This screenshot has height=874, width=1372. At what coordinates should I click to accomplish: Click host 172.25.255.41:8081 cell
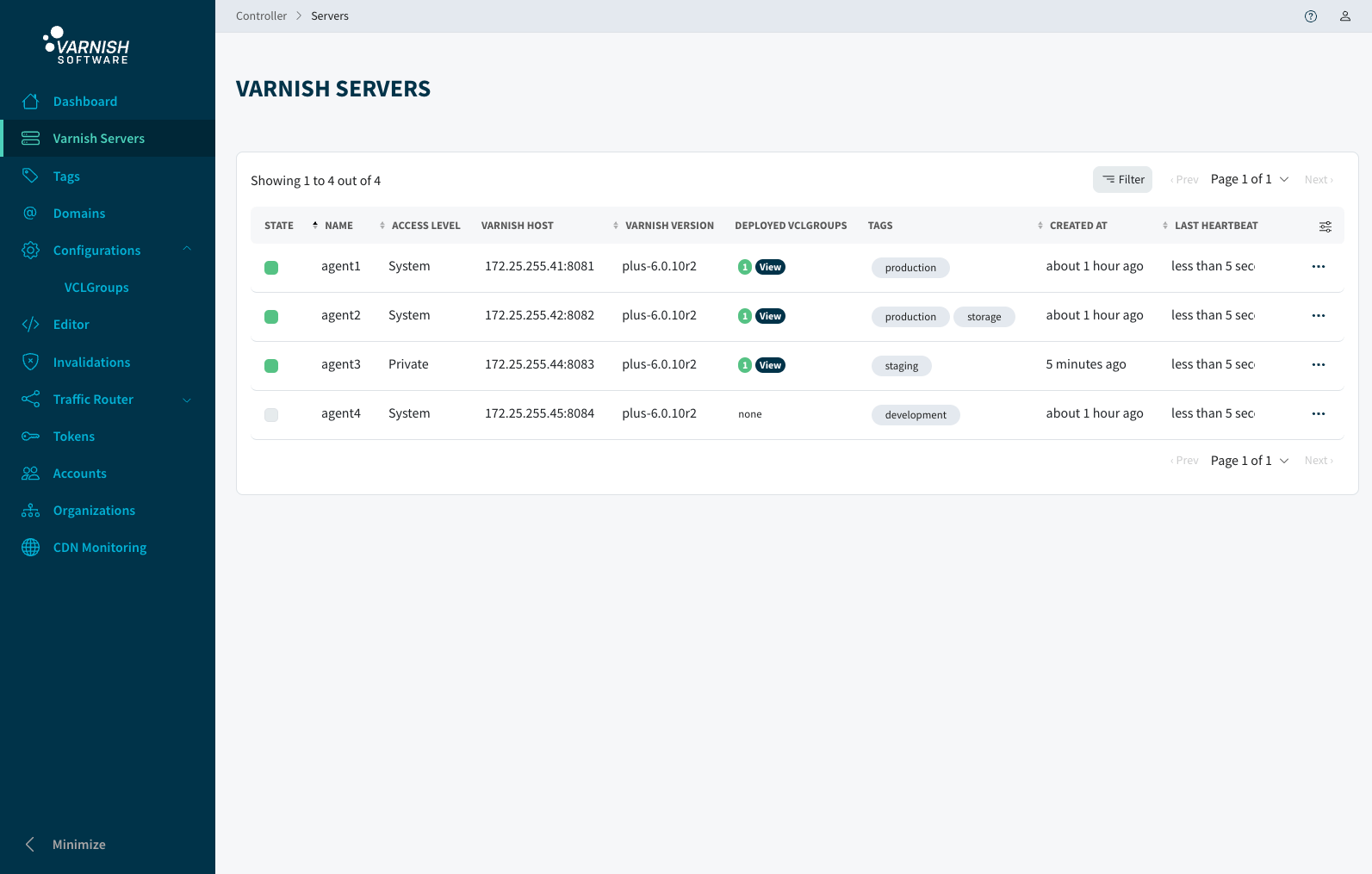point(539,266)
